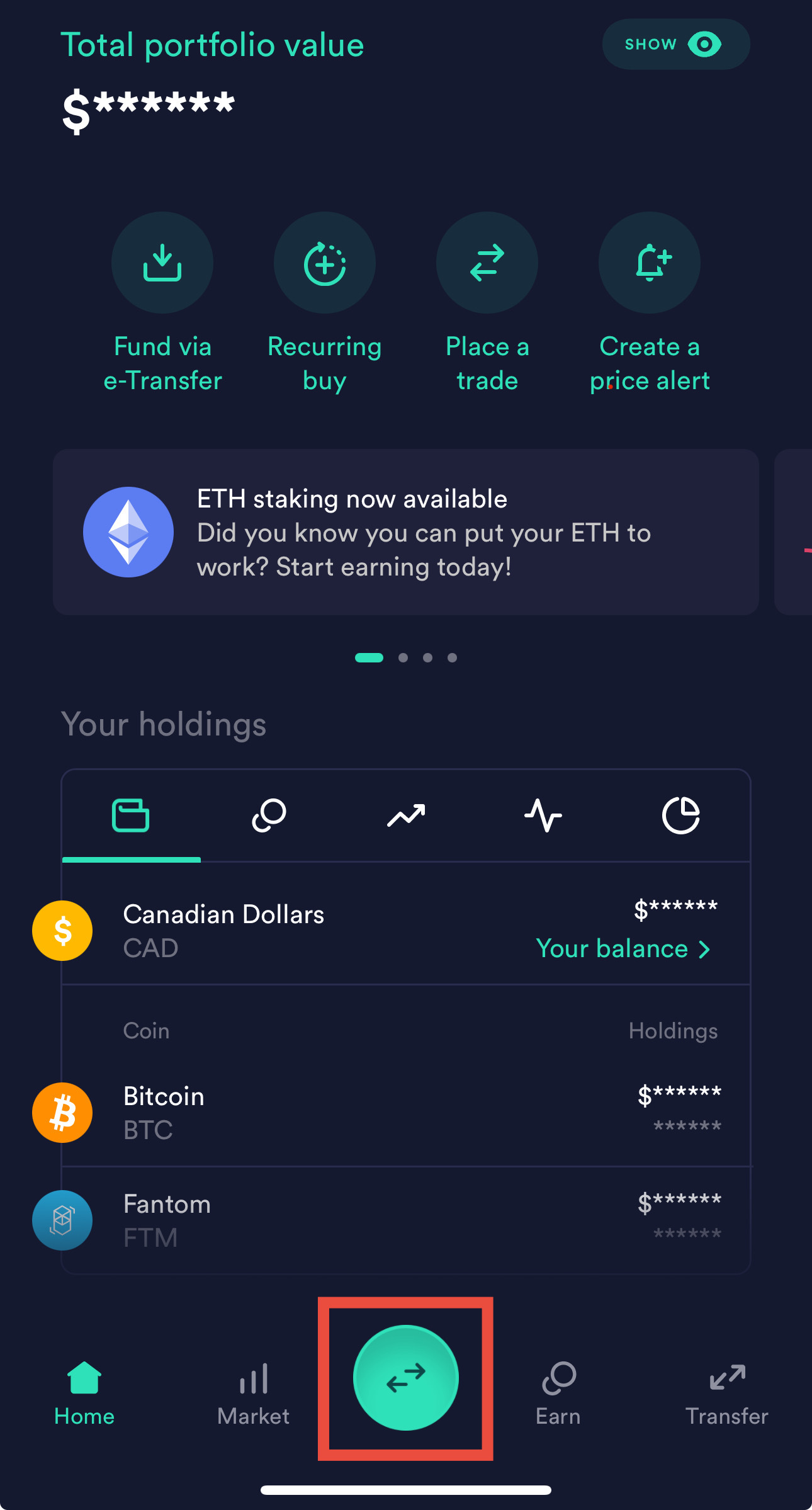812x1510 pixels.
Task: Jump to second carousel page dot
Action: pyautogui.click(x=403, y=657)
